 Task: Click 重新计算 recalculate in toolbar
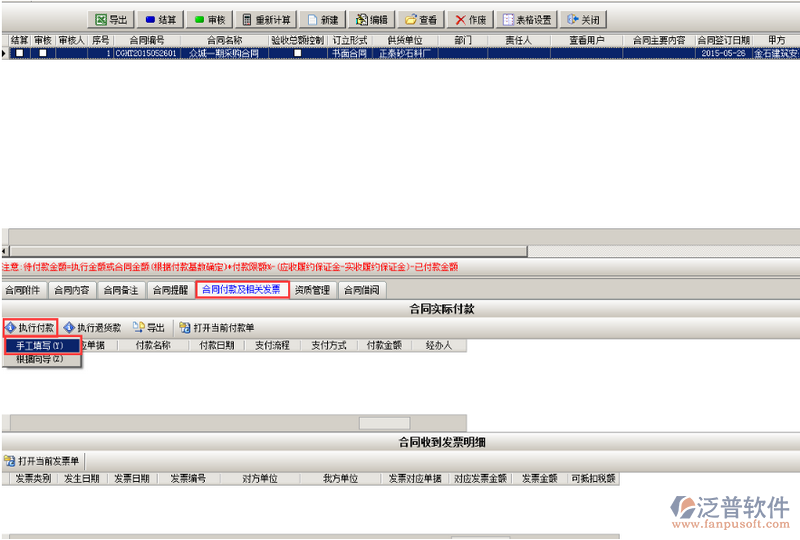click(x=265, y=19)
